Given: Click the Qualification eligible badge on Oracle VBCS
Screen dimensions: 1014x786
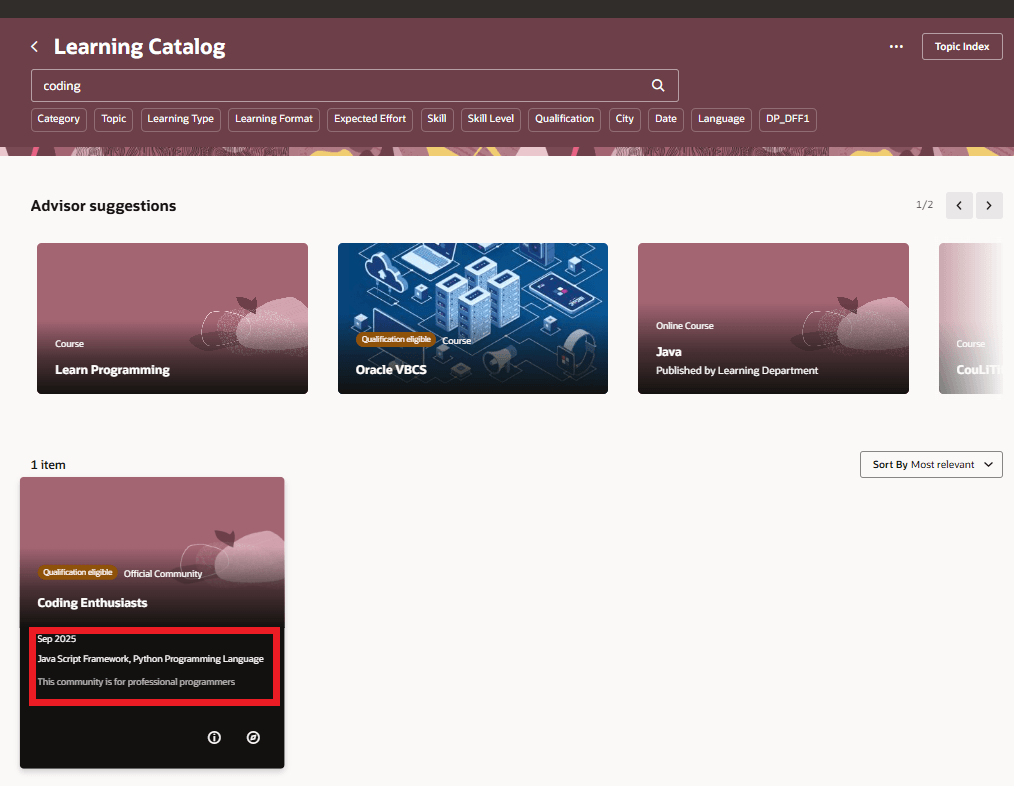Looking at the screenshot, I should click(396, 339).
